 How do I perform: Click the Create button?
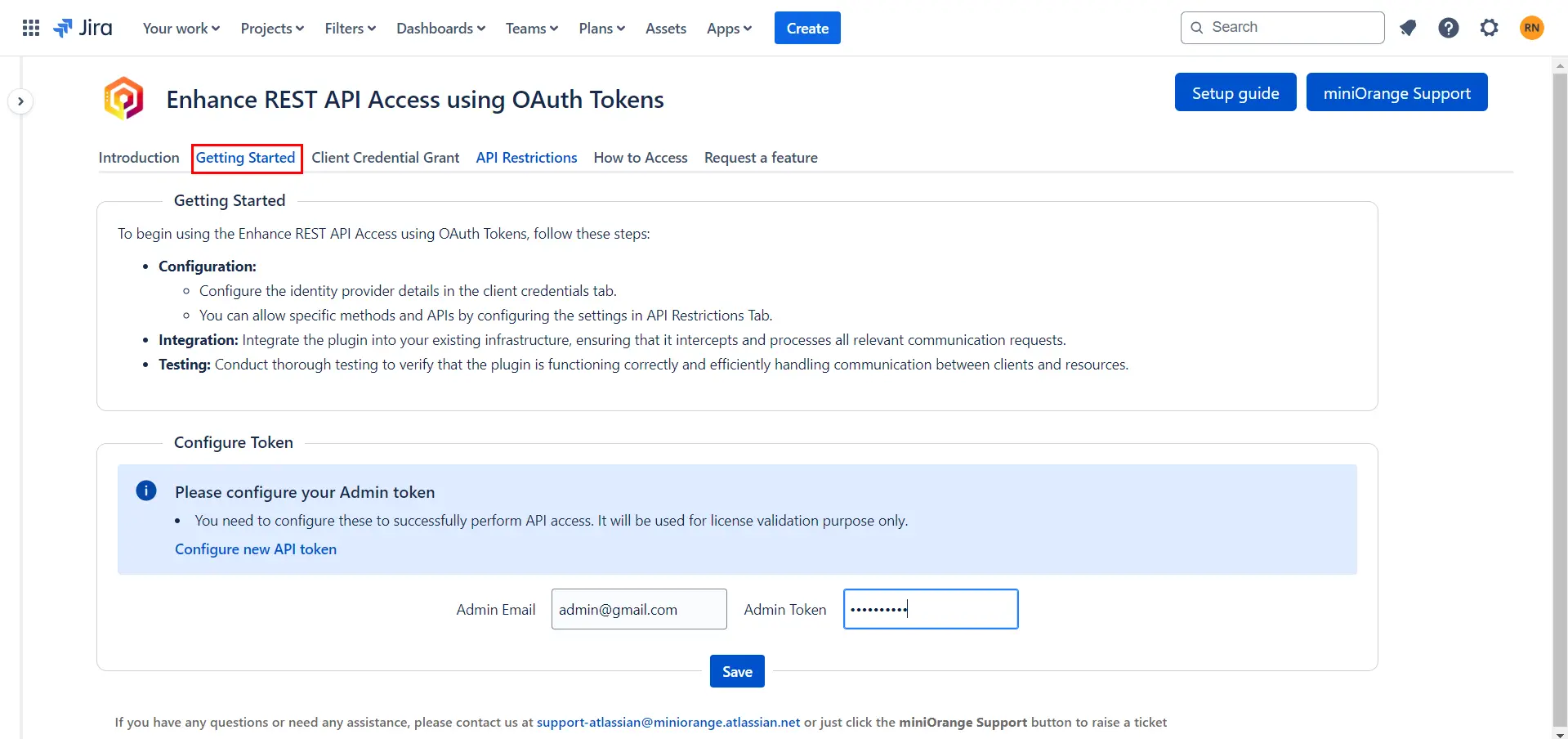tap(807, 28)
